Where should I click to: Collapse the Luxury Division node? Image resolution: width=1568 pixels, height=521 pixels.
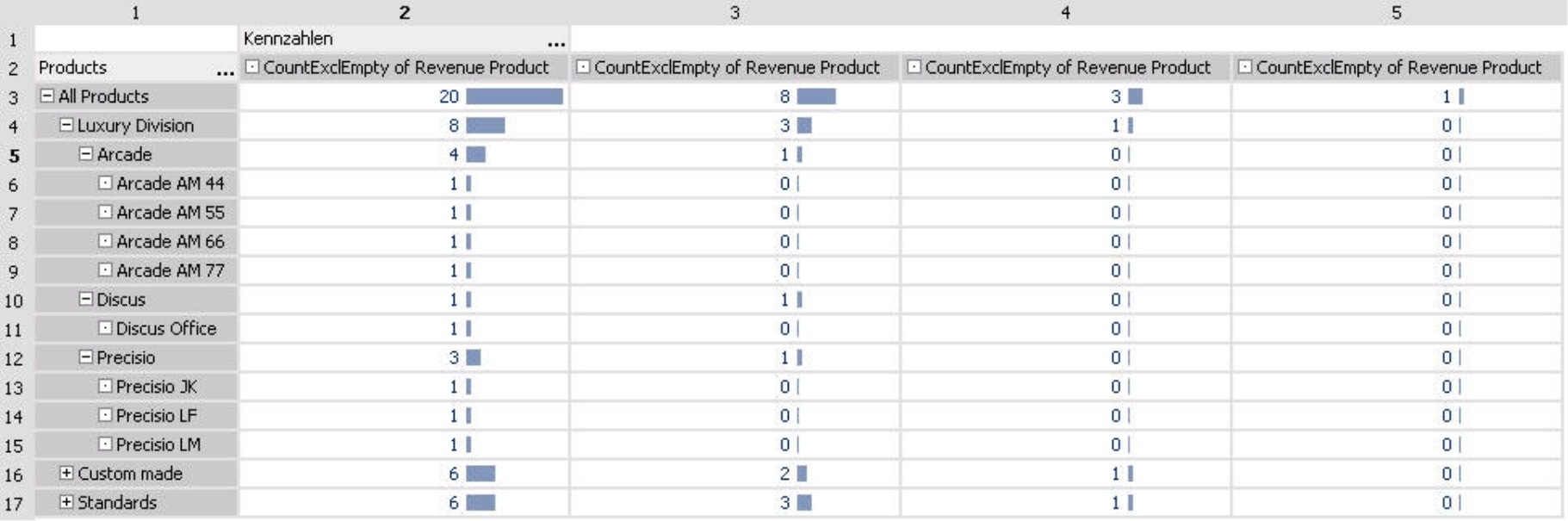pos(66,125)
